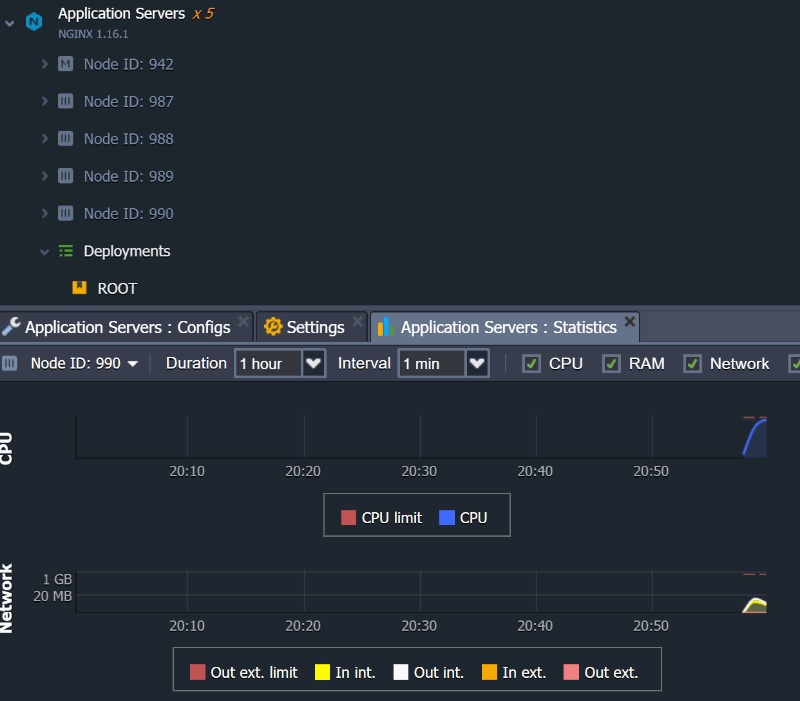Click the green Deployments list icon

pos(66,251)
